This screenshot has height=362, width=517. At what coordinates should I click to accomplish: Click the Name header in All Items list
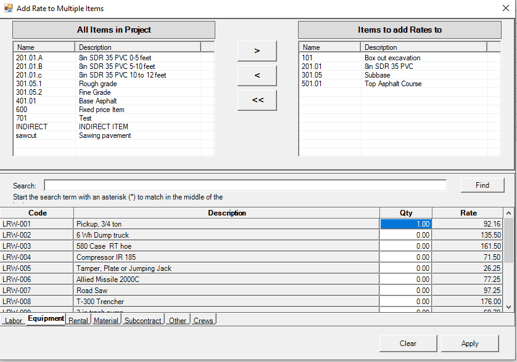pyautogui.click(x=44, y=47)
